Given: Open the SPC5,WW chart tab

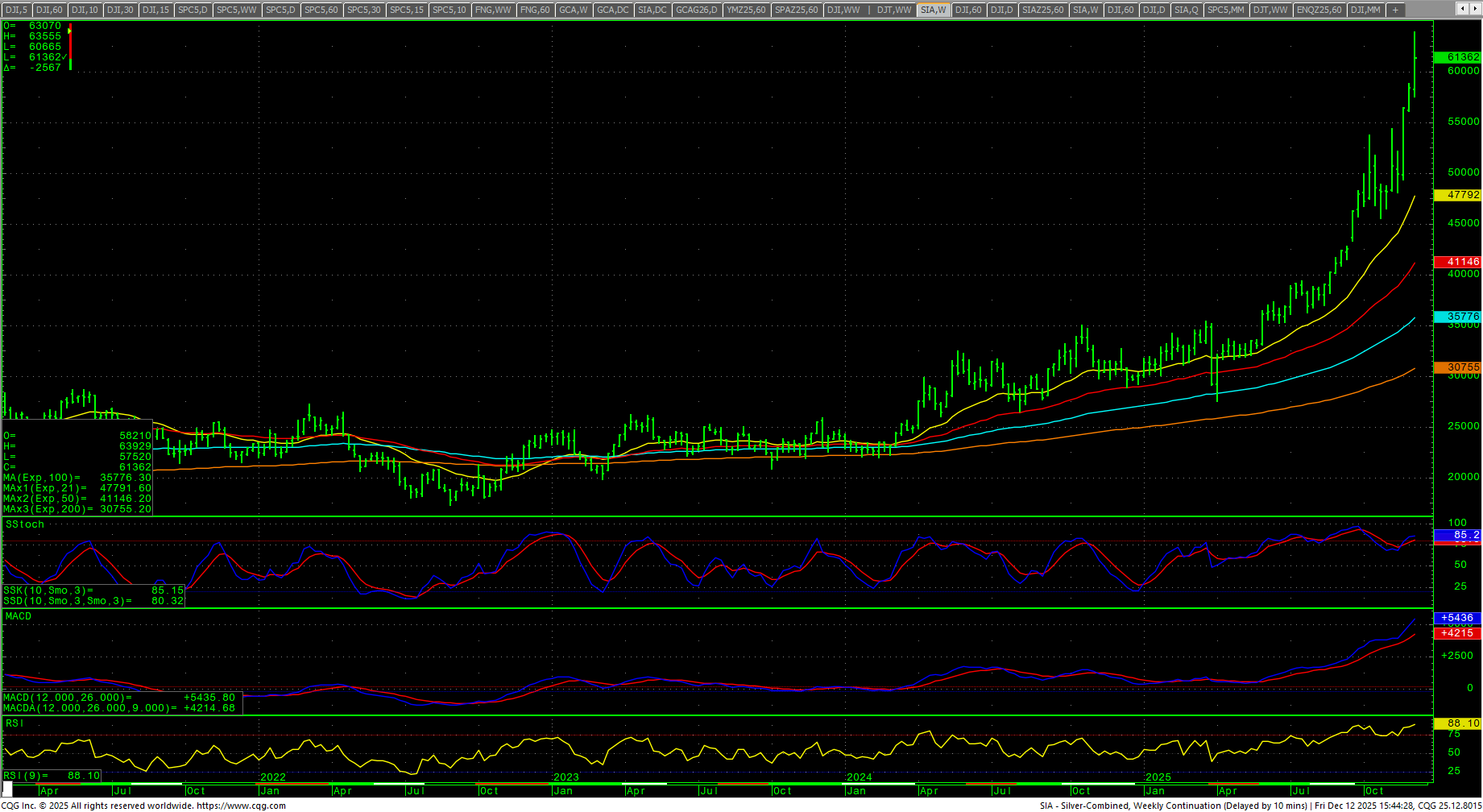Looking at the screenshot, I should [236, 10].
